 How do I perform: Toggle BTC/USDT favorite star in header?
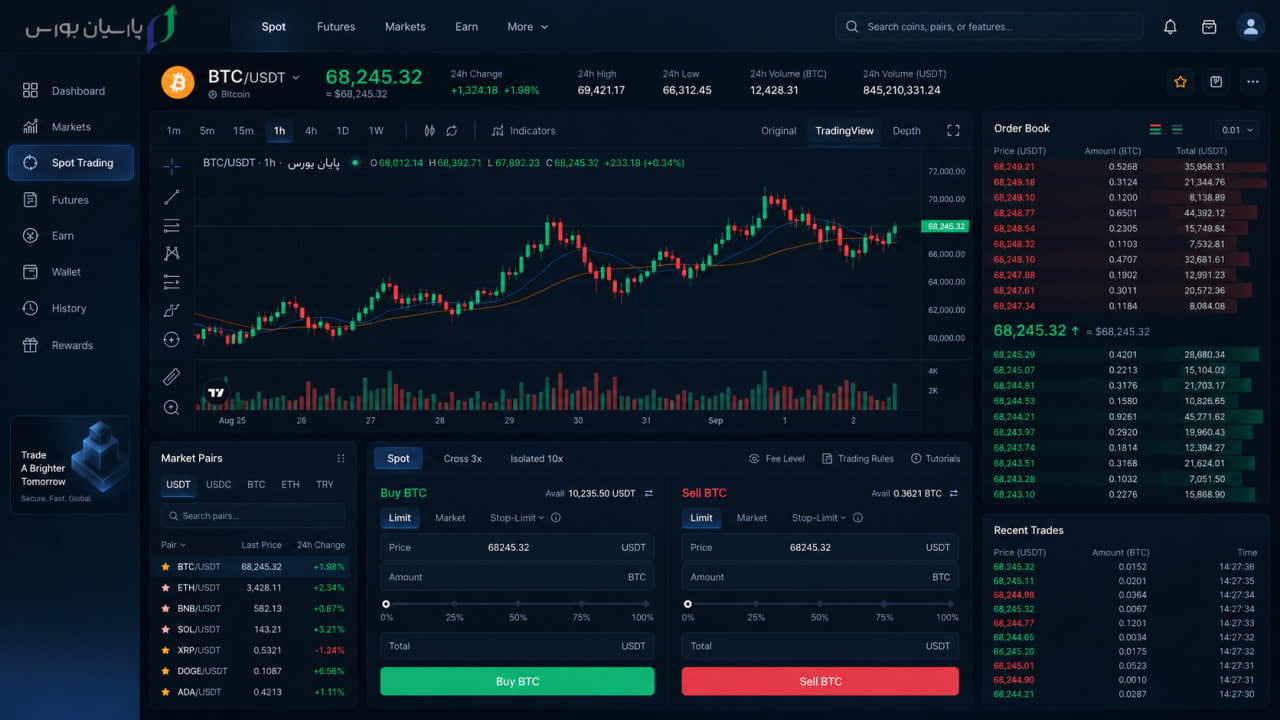coord(1180,82)
